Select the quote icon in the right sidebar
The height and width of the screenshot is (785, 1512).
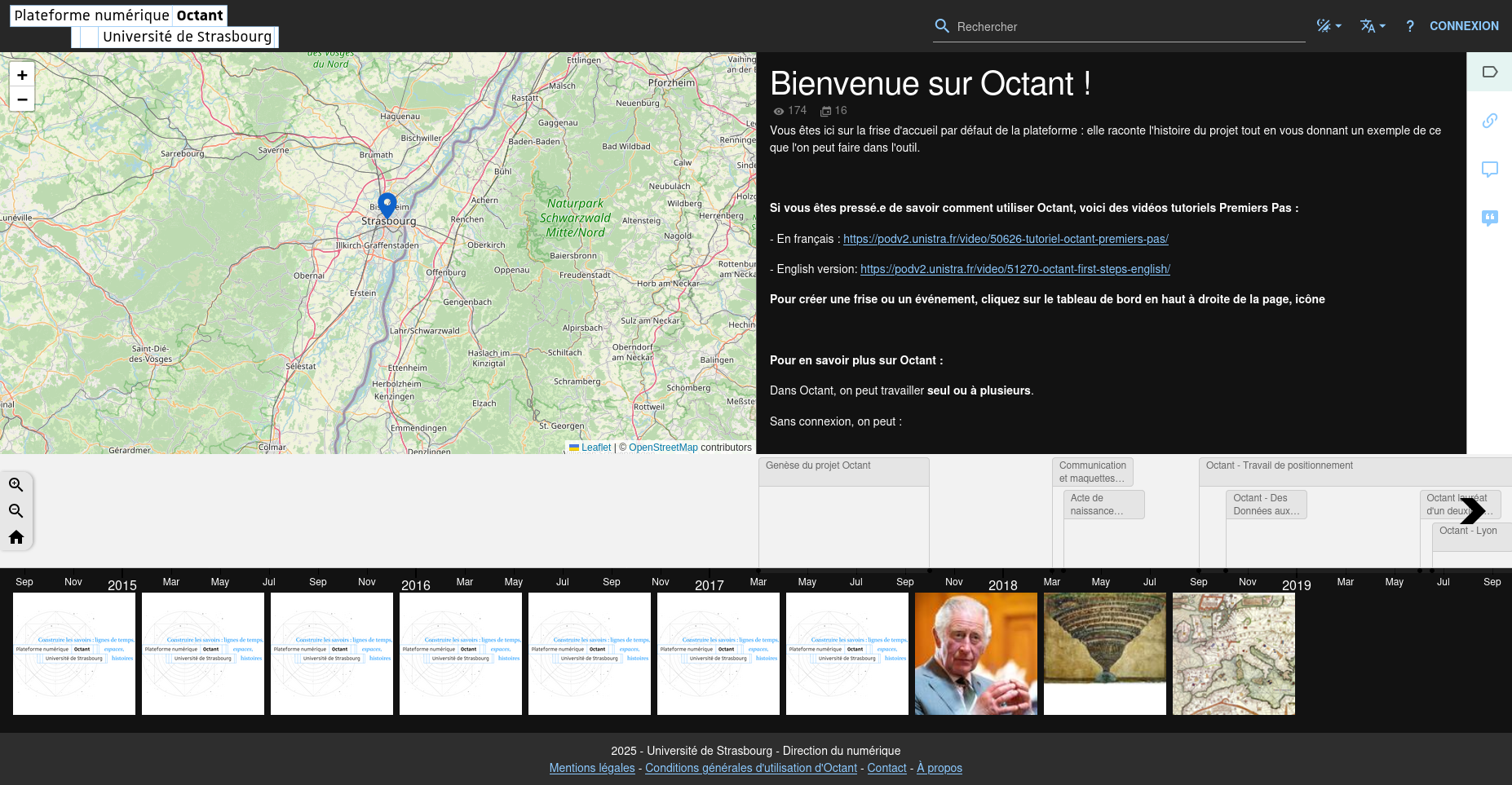pos(1490,218)
